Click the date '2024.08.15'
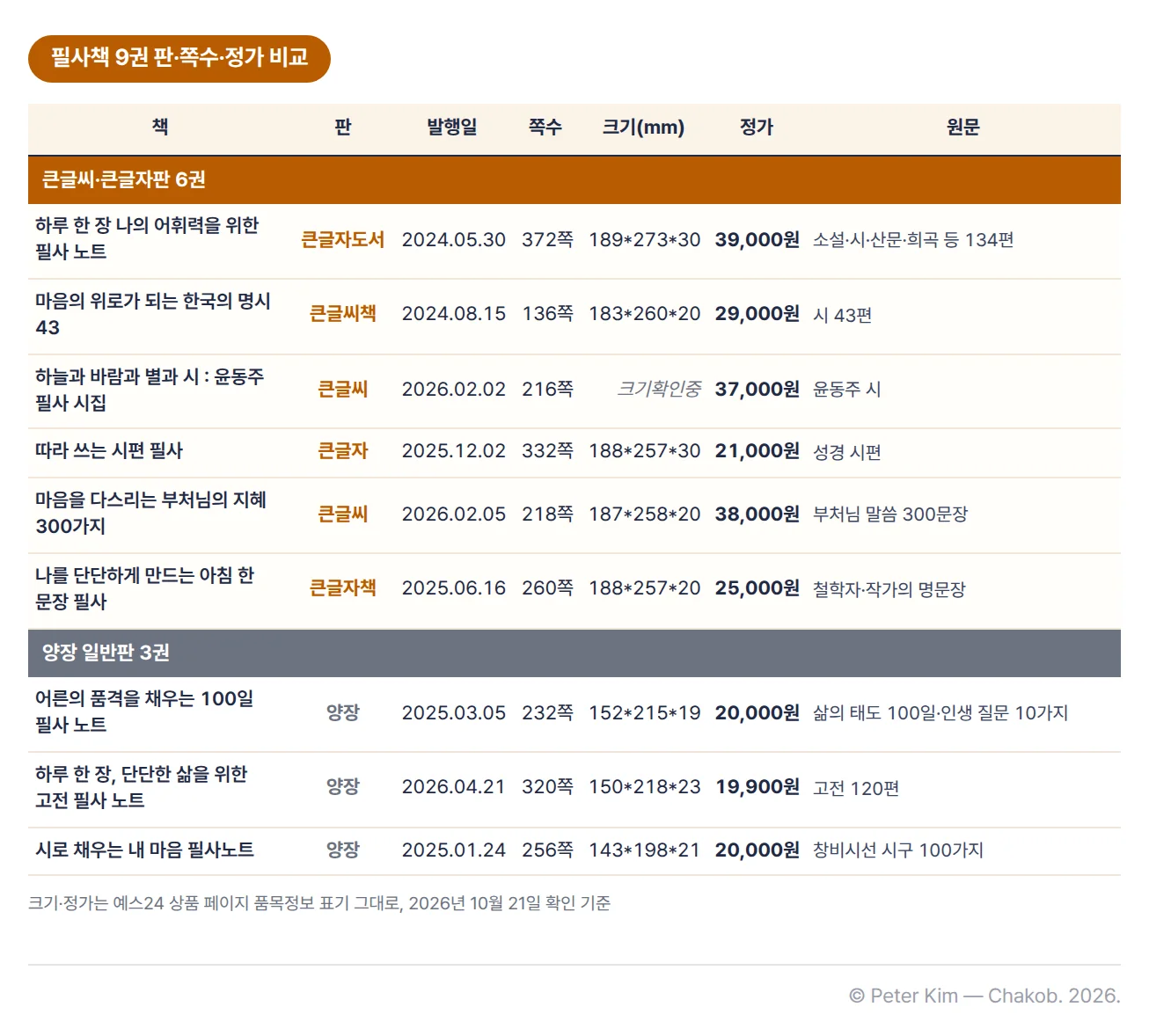 tap(454, 314)
